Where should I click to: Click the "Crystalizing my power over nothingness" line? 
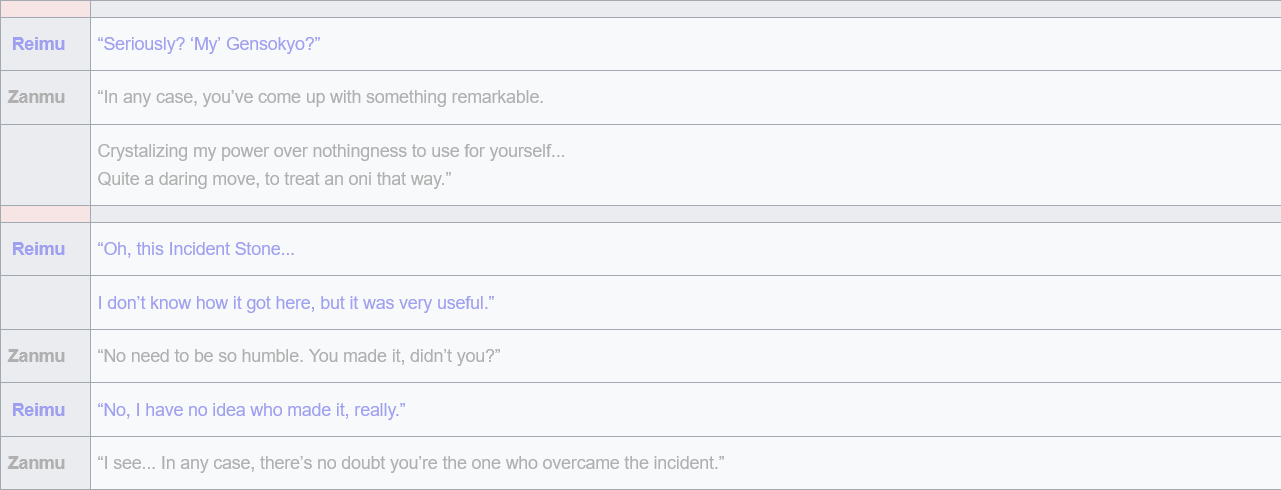point(331,151)
